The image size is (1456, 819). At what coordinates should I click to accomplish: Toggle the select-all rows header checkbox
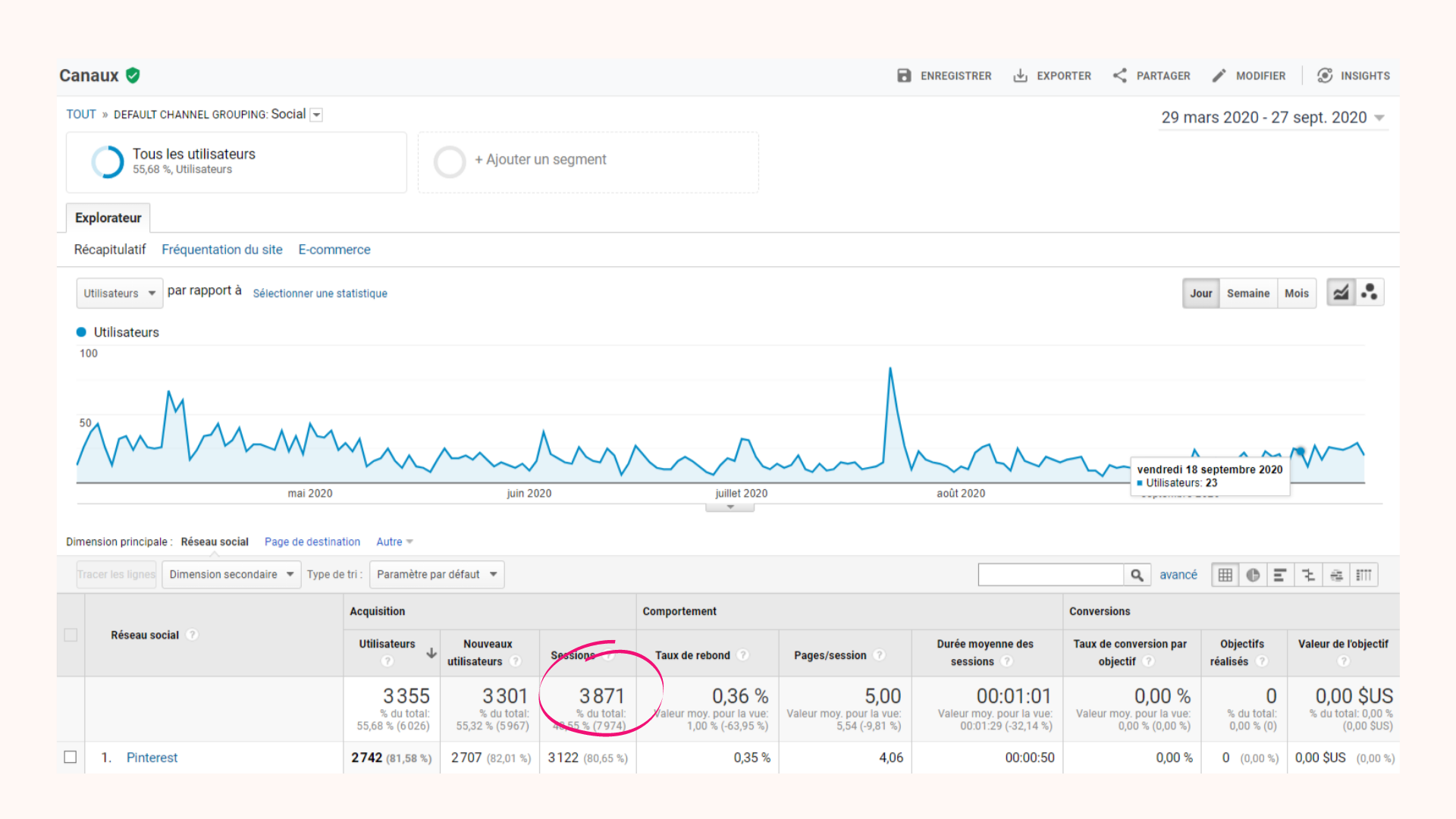pyautogui.click(x=71, y=635)
